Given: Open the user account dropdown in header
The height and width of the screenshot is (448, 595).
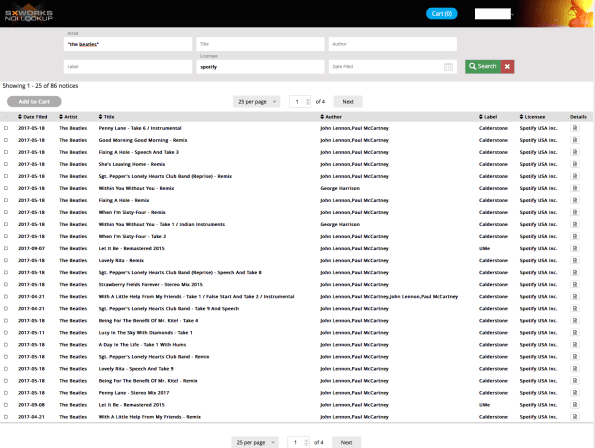Looking at the screenshot, I should 494,14.
